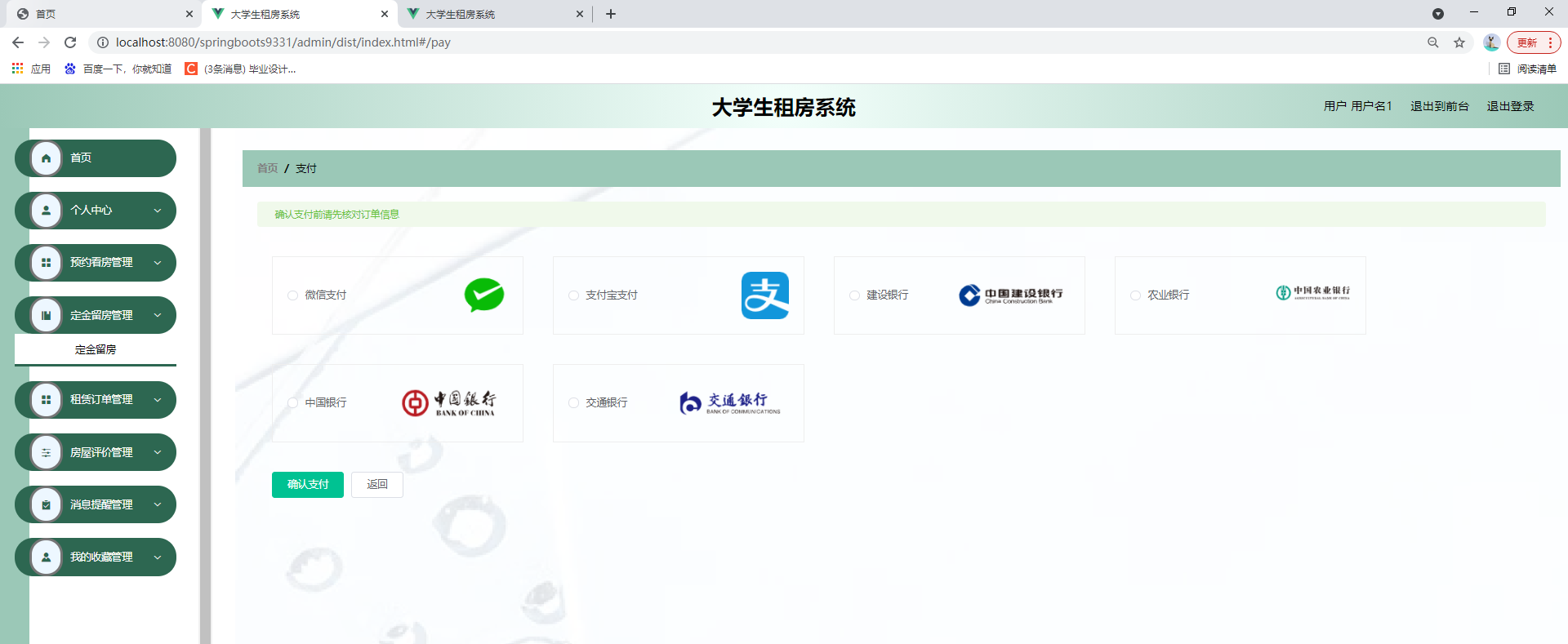Choose 农业银行 payment radio option
1568x644 pixels.
[1135, 295]
